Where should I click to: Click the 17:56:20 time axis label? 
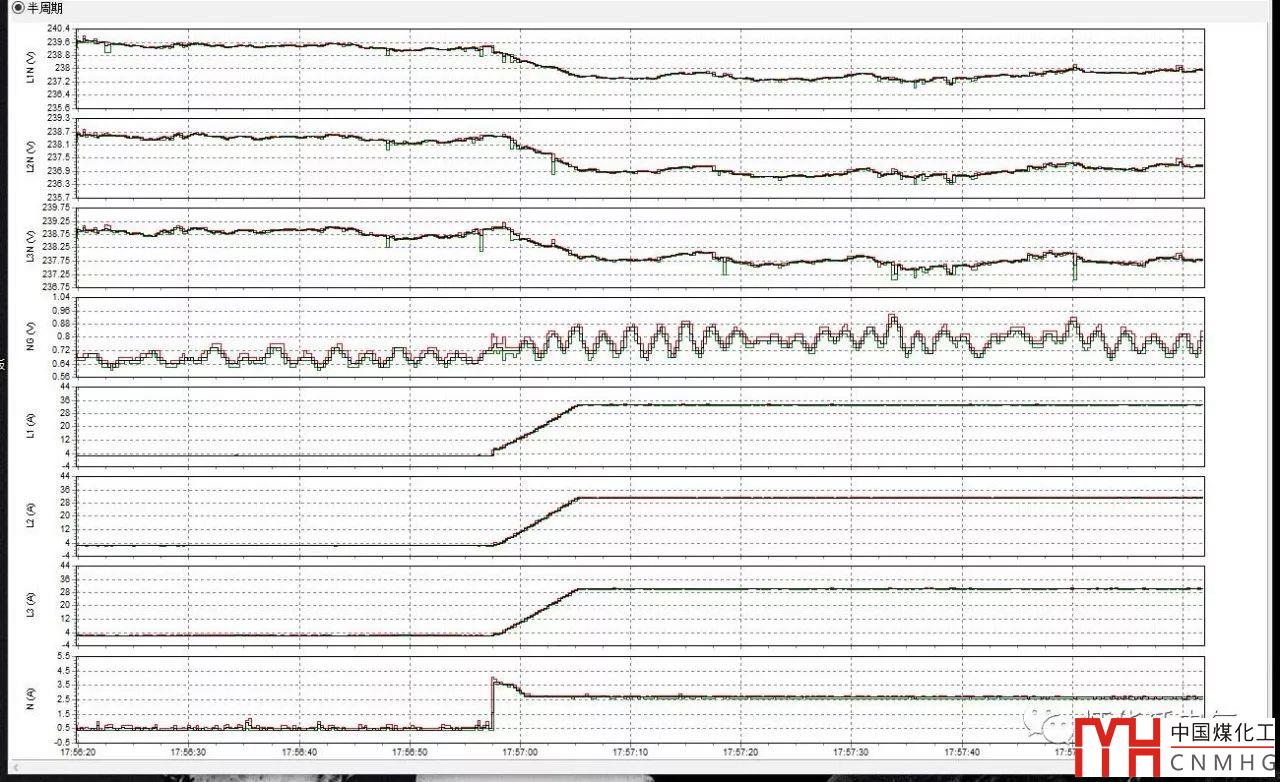point(78,752)
